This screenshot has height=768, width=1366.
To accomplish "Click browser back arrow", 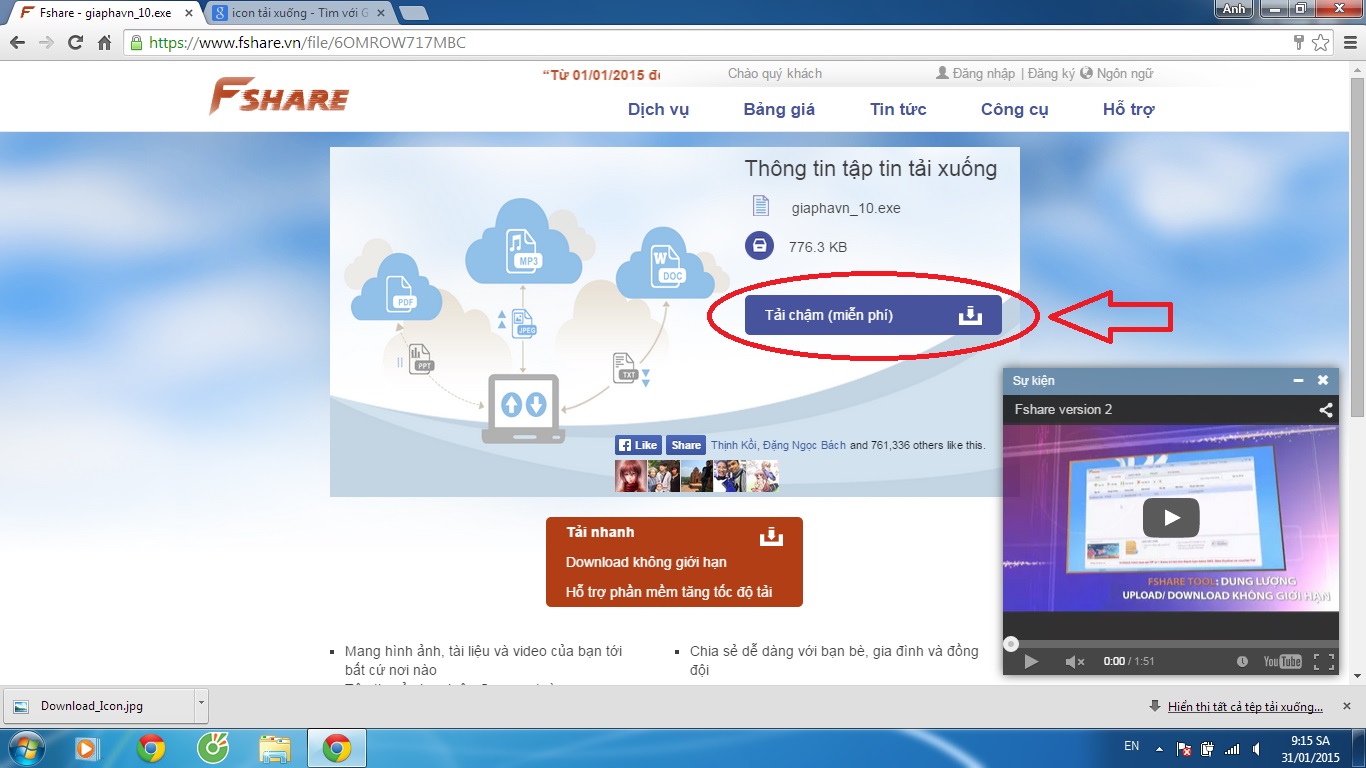I will click(x=17, y=43).
